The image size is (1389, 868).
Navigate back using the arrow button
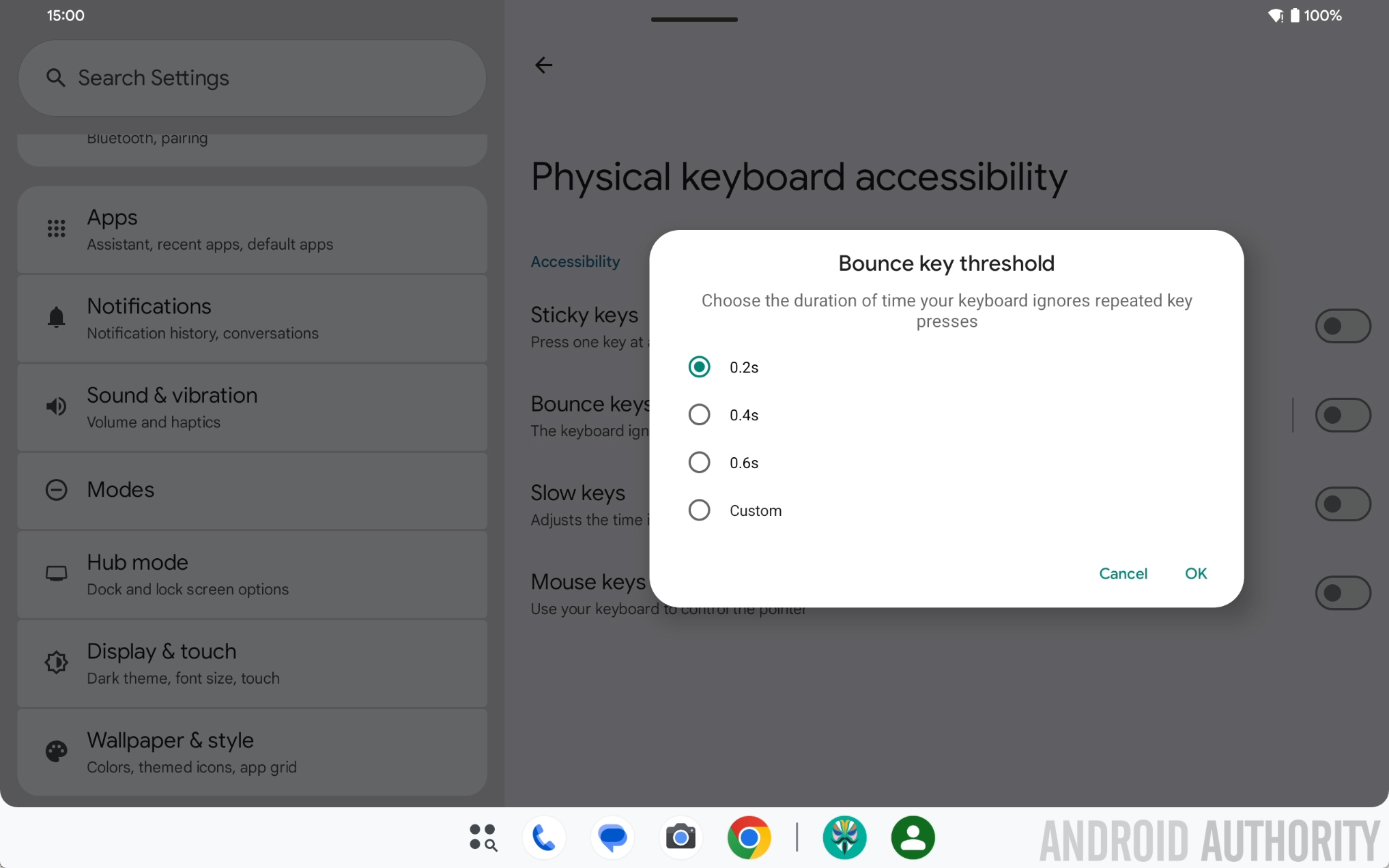click(543, 65)
